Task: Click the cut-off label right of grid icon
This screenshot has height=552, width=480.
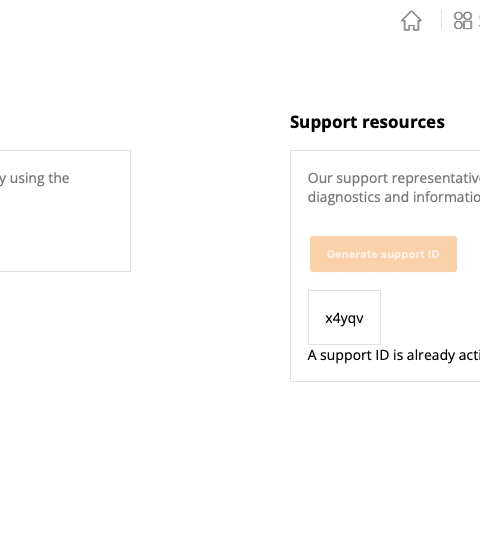Action: pyautogui.click(x=479, y=21)
